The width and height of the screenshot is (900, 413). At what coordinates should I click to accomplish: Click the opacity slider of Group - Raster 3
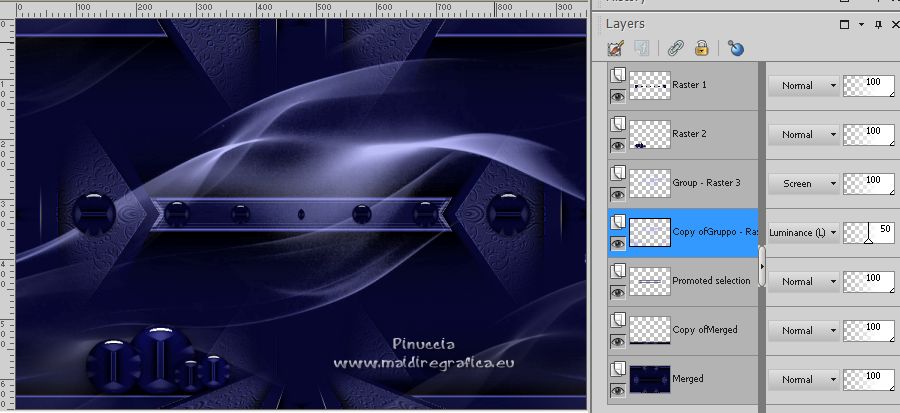[x=869, y=184]
